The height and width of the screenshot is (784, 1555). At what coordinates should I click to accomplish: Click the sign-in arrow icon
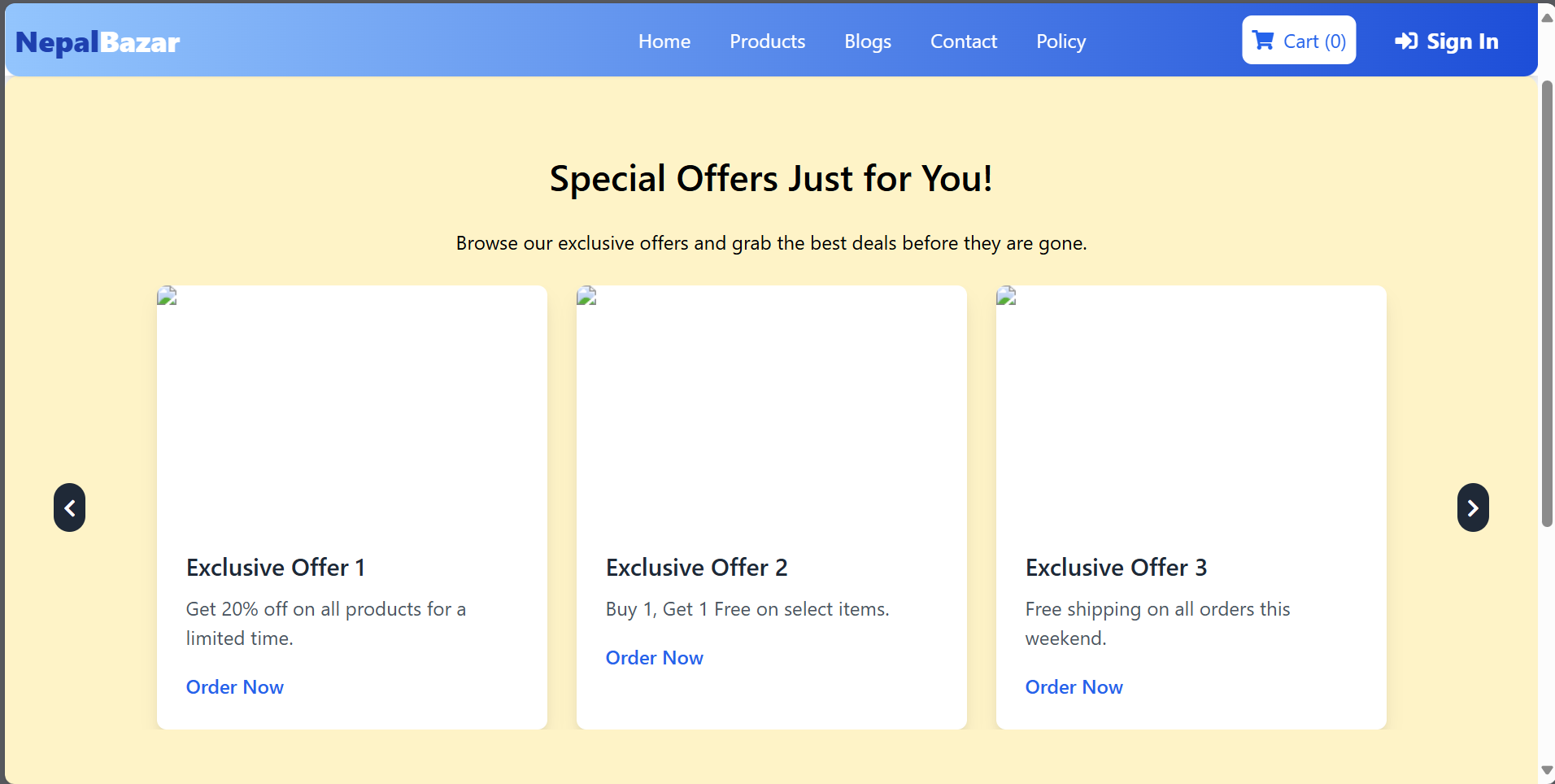pos(1406,41)
